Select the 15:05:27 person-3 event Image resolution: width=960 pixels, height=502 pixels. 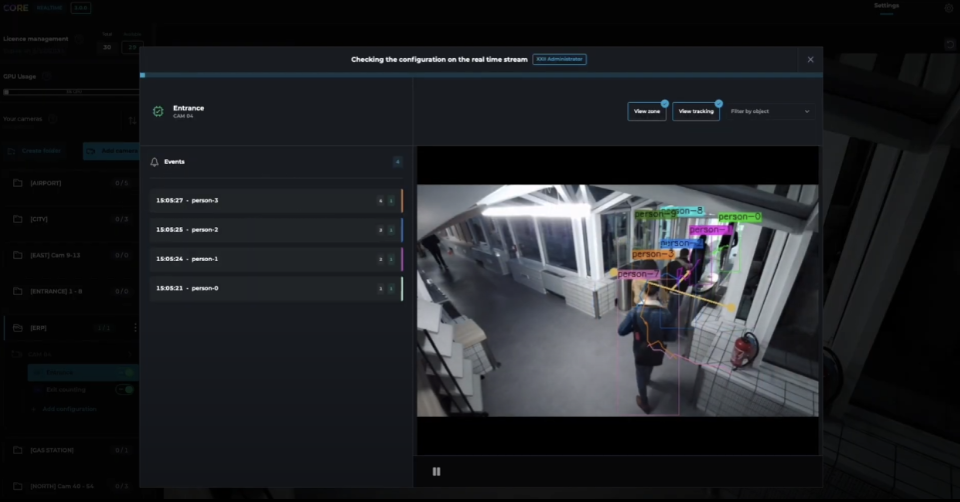(x=276, y=201)
